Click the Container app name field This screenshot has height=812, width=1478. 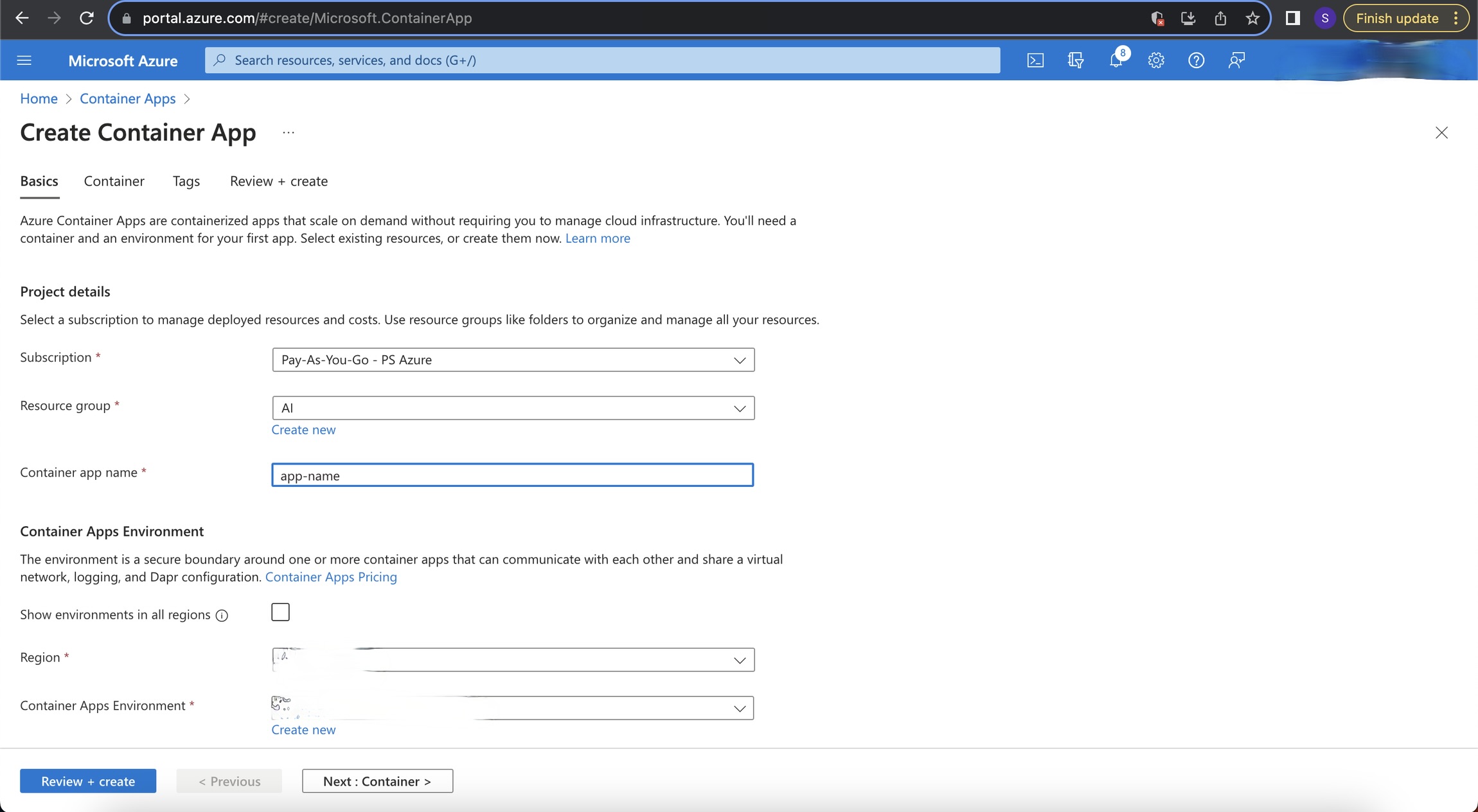tap(512, 475)
